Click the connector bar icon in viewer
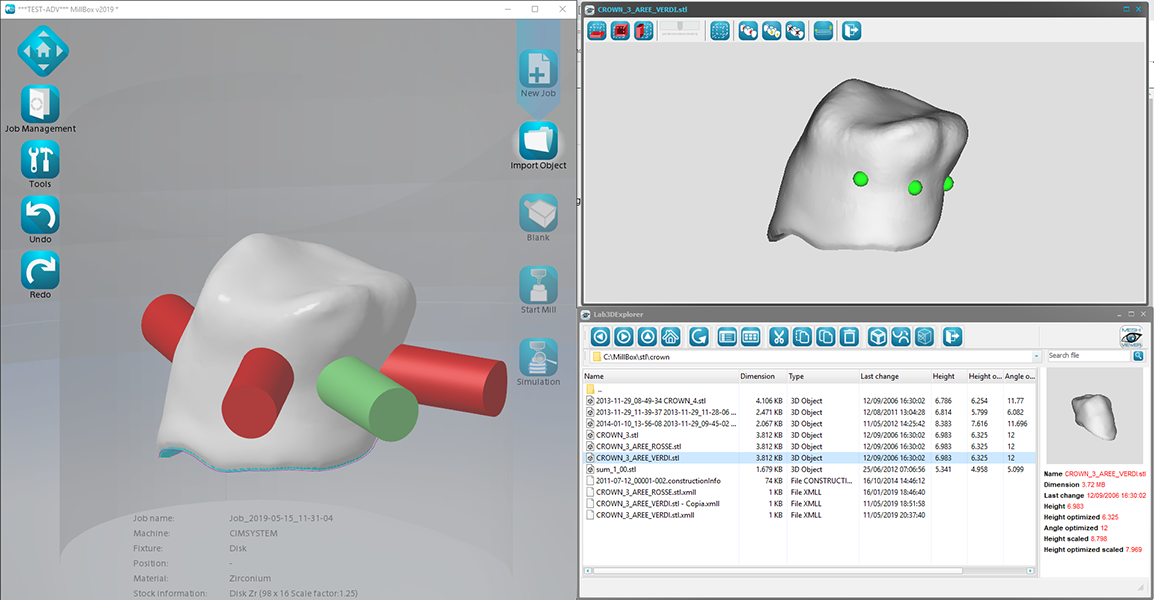Screen dimensions: 1154x600 point(824,31)
